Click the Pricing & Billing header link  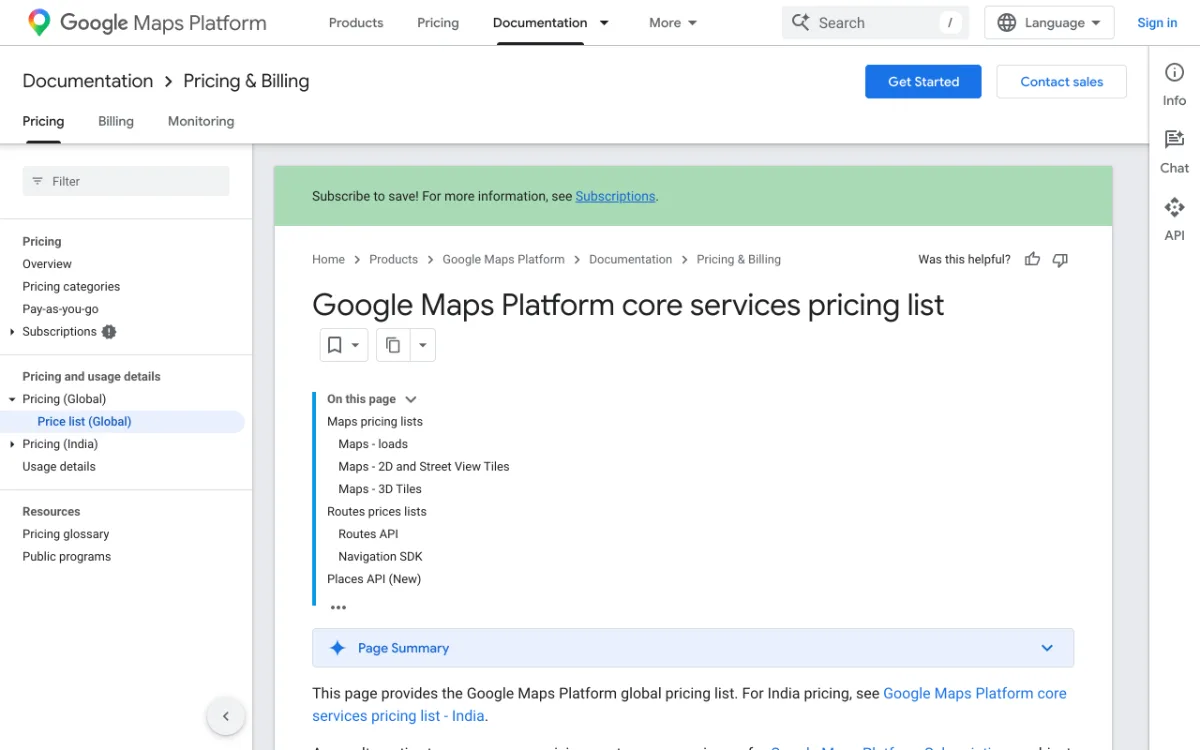click(x=246, y=81)
